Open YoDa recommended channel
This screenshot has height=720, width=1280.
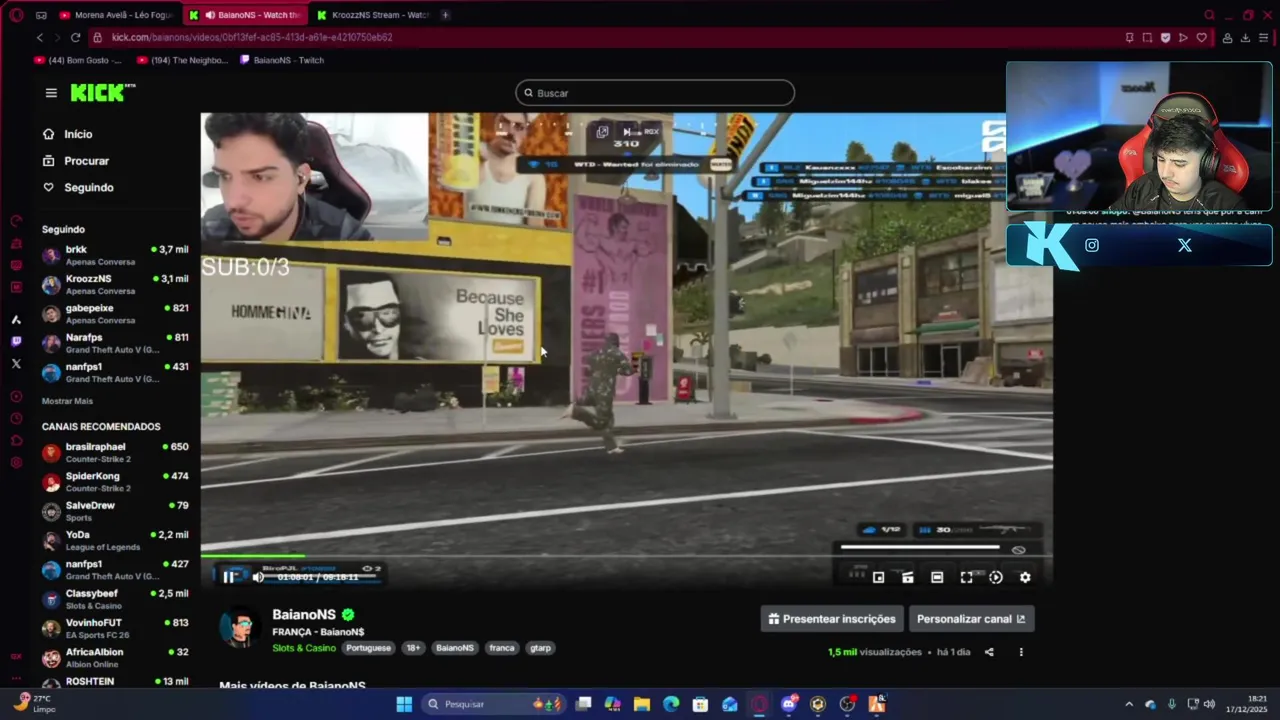coord(115,540)
